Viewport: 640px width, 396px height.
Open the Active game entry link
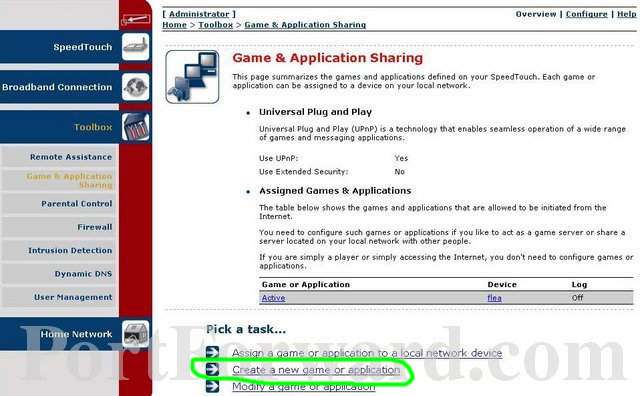[273, 298]
